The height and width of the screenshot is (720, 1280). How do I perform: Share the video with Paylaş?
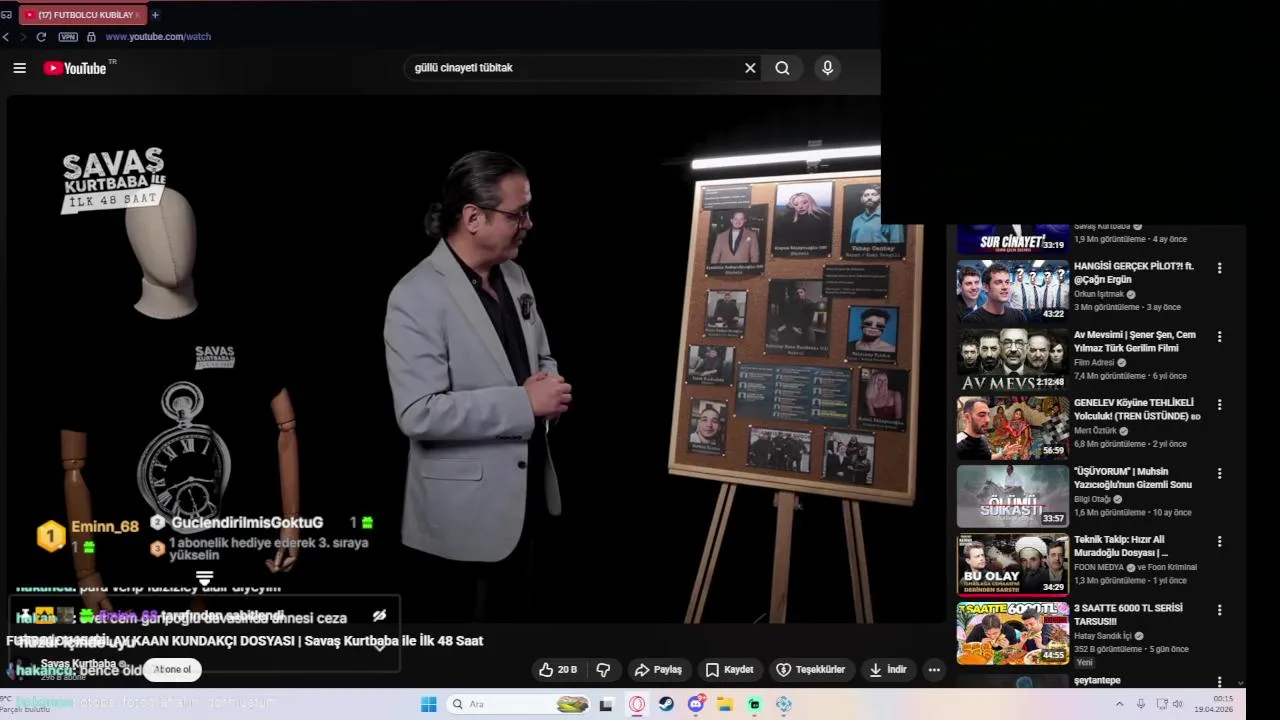pos(658,670)
